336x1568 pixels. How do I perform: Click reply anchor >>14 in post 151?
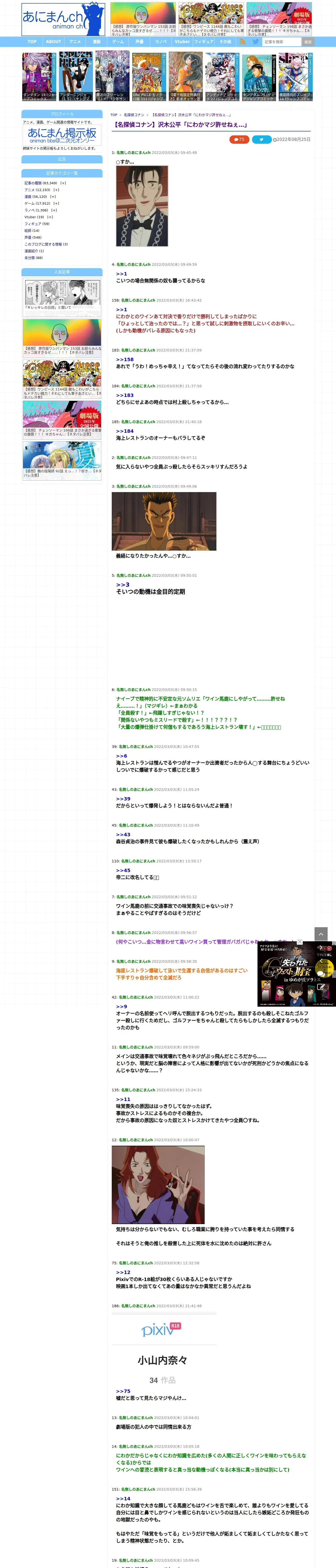[x=123, y=1498]
